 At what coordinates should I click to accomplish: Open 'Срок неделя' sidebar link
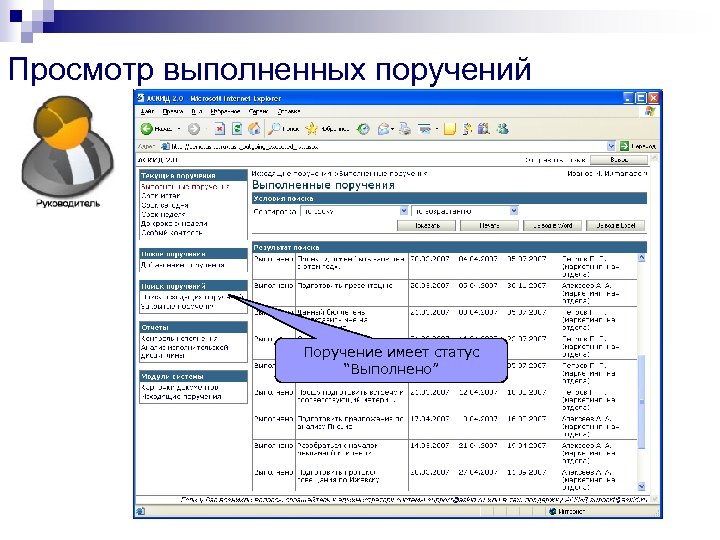coord(163,214)
